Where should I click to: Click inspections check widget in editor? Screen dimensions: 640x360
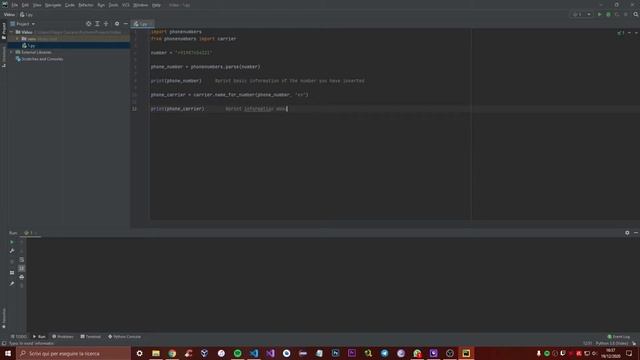pos(621,33)
